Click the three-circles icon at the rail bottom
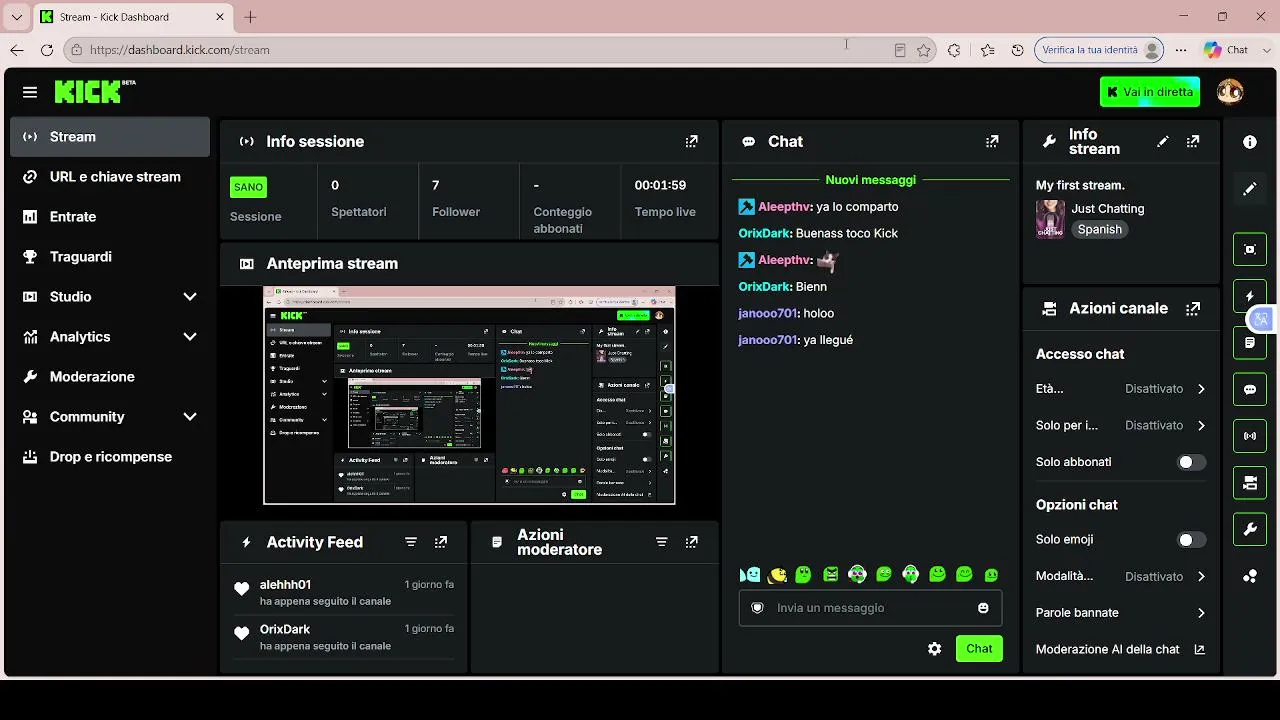Viewport: 1280px width, 720px height. tap(1250, 576)
